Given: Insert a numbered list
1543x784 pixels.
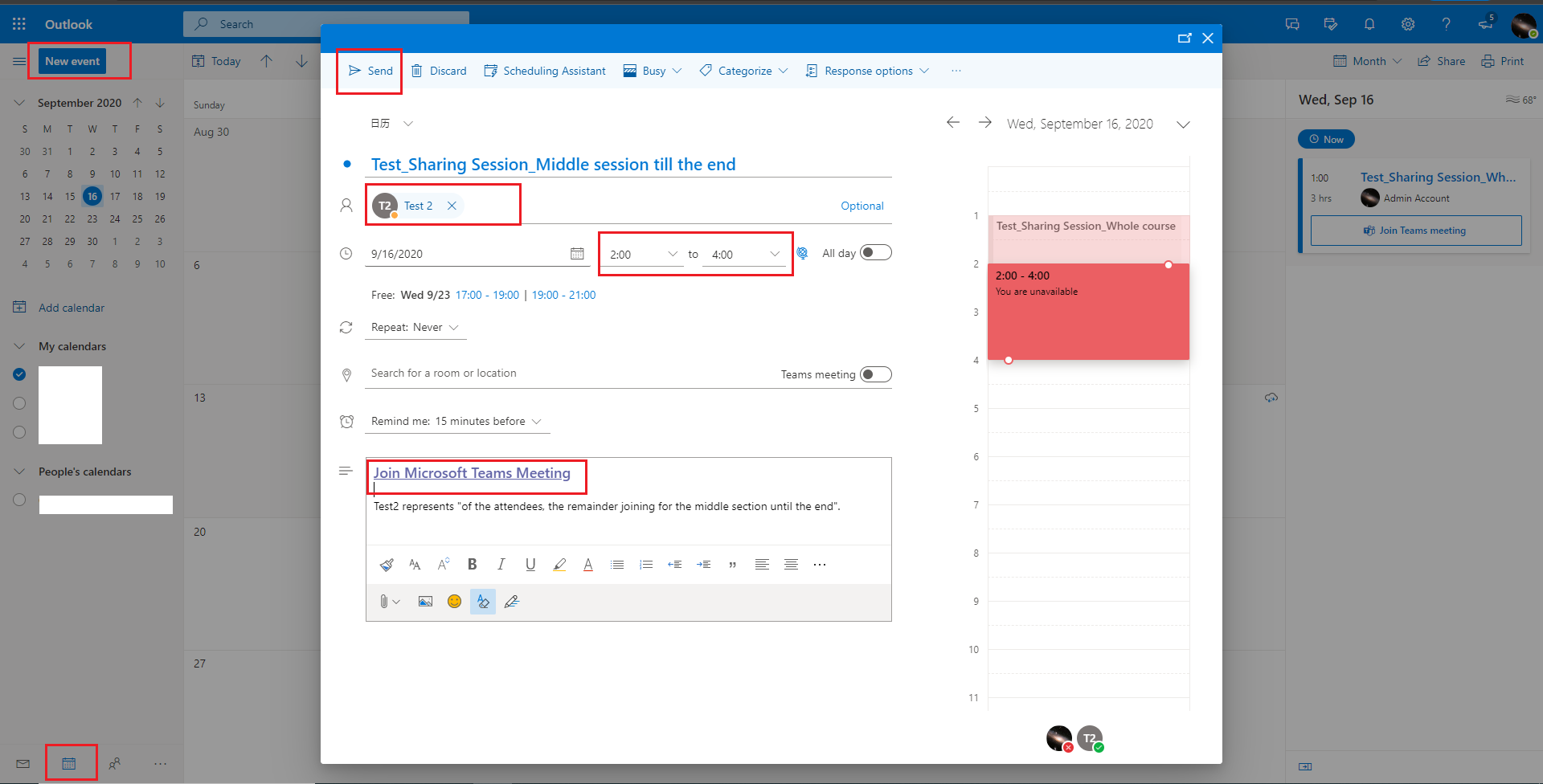Looking at the screenshot, I should pos(646,564).
